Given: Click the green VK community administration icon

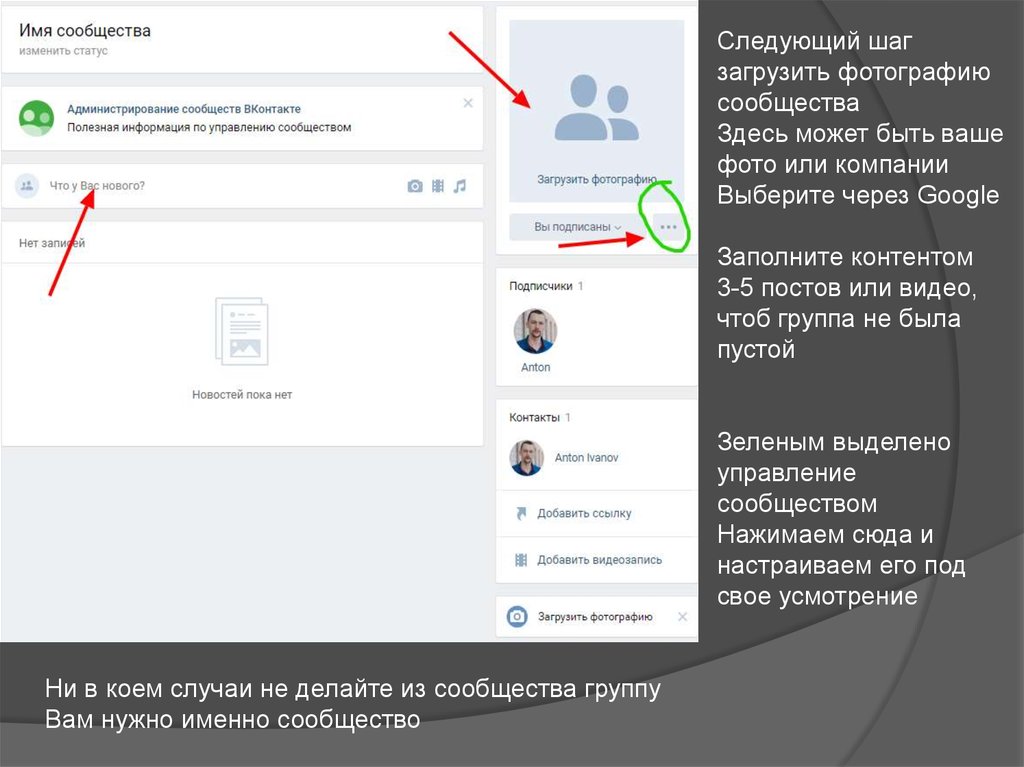Looking at the screenshot, I should [x=37, y=118].
